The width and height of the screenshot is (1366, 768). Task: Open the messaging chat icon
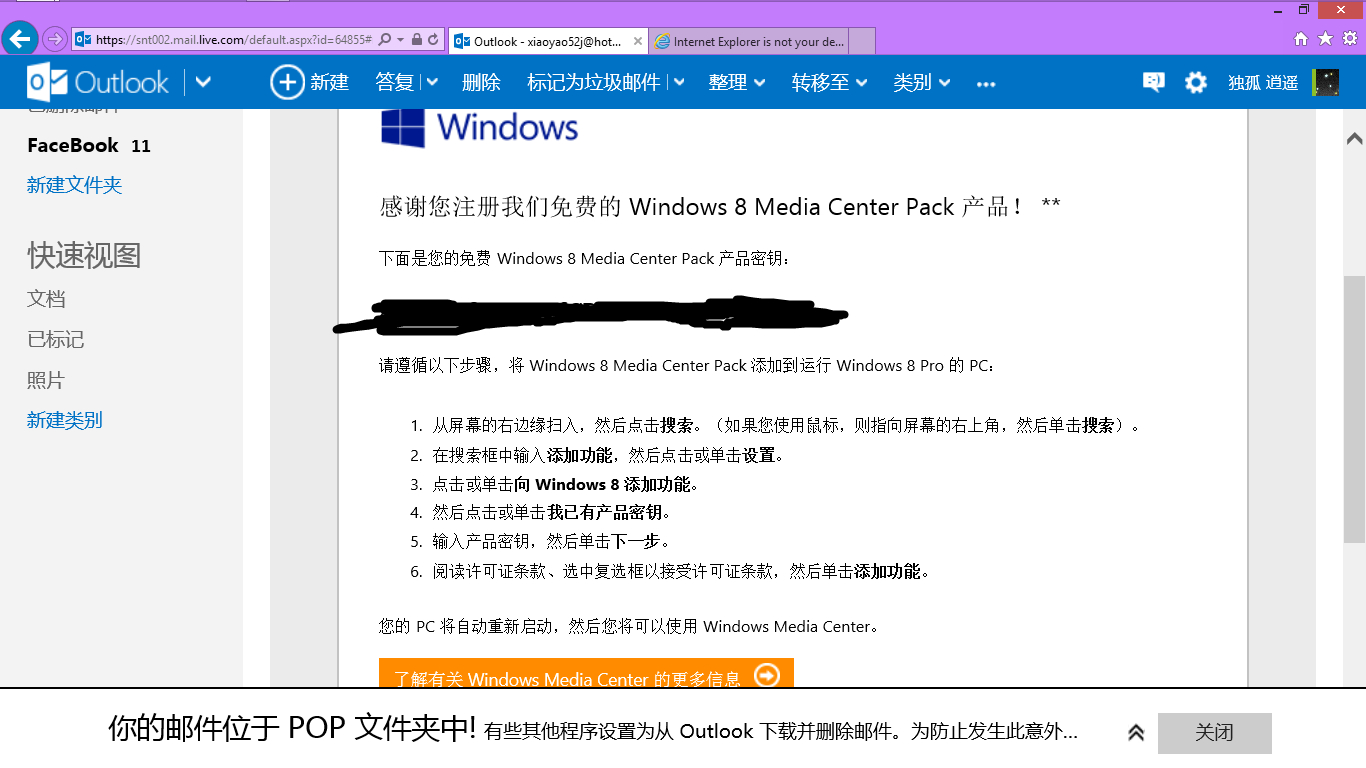click(1153, 82)
